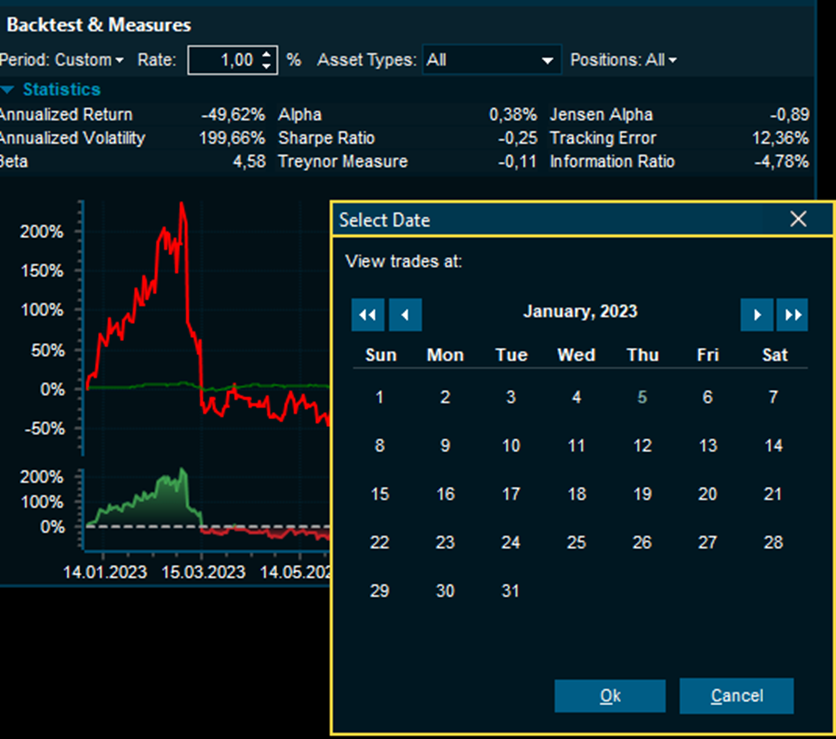836x739 pixels.
Task: Increase the Rate value with up arrow
Action: 266,54
